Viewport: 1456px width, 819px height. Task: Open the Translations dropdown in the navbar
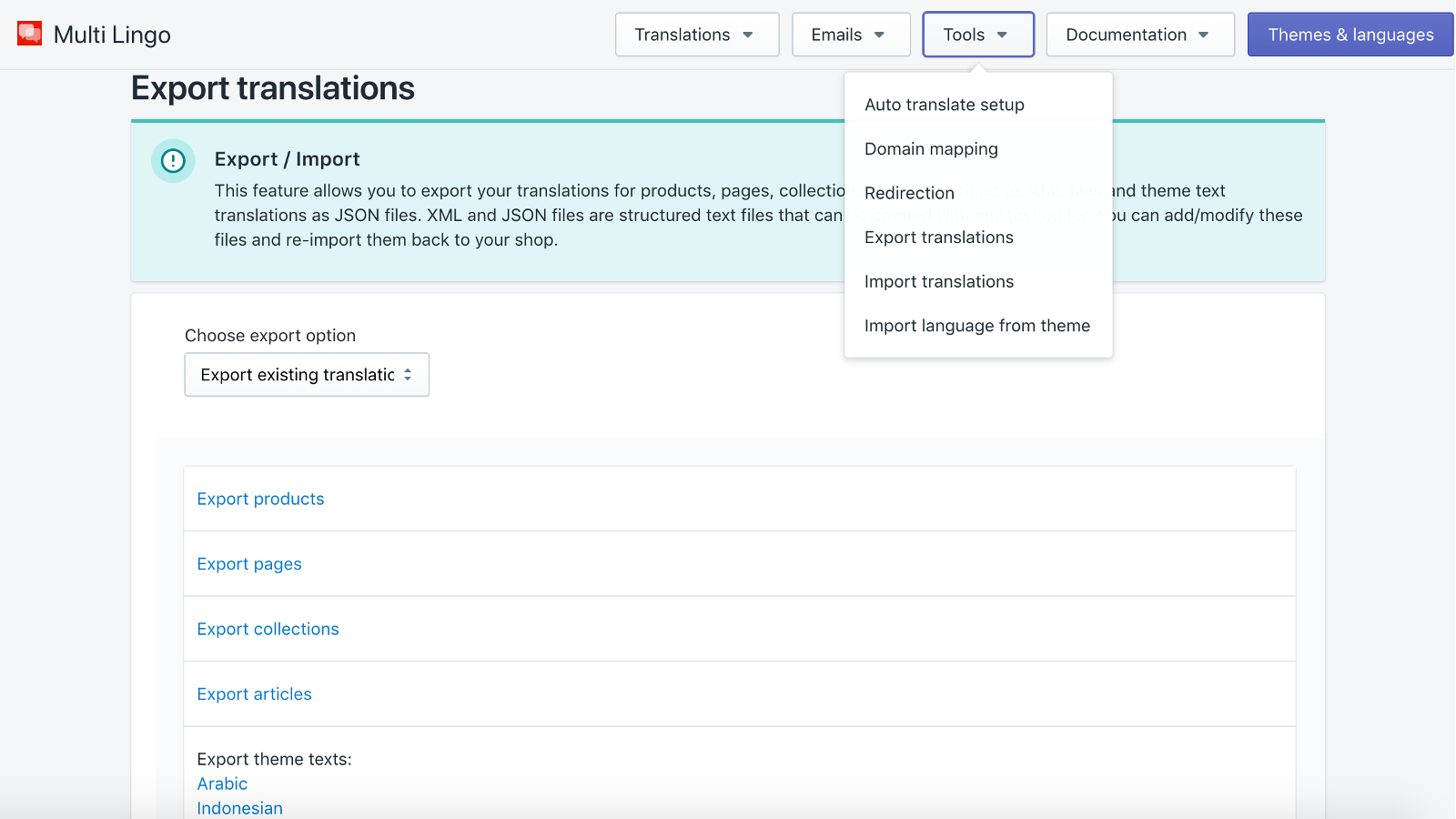[x=697, y=34]
